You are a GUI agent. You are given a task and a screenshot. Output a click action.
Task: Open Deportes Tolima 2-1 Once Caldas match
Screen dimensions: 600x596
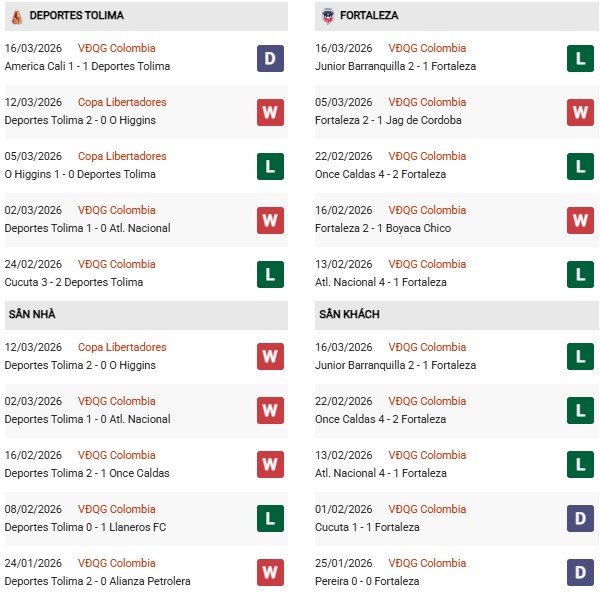tap(87, 473)
